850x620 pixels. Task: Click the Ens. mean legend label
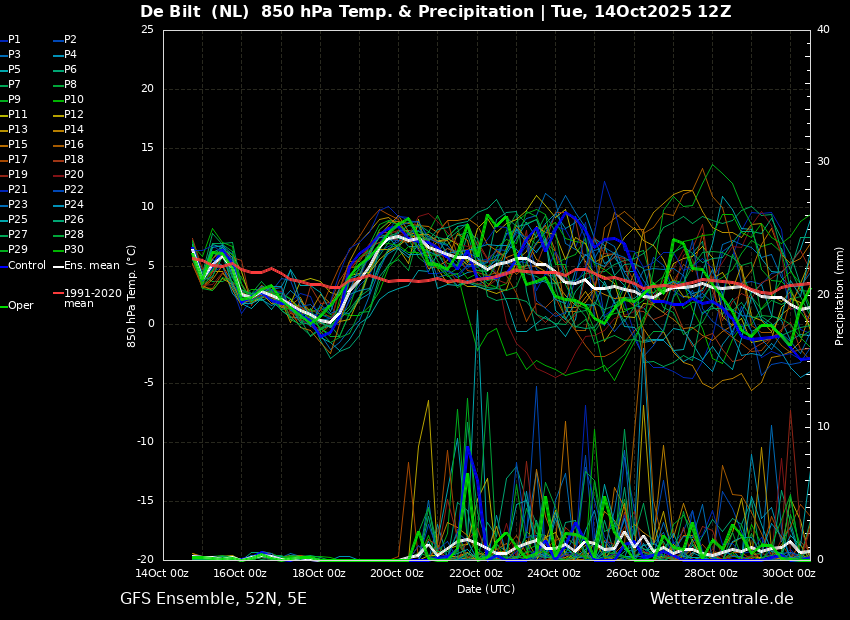pyautogui.click(x=92, y=266)
